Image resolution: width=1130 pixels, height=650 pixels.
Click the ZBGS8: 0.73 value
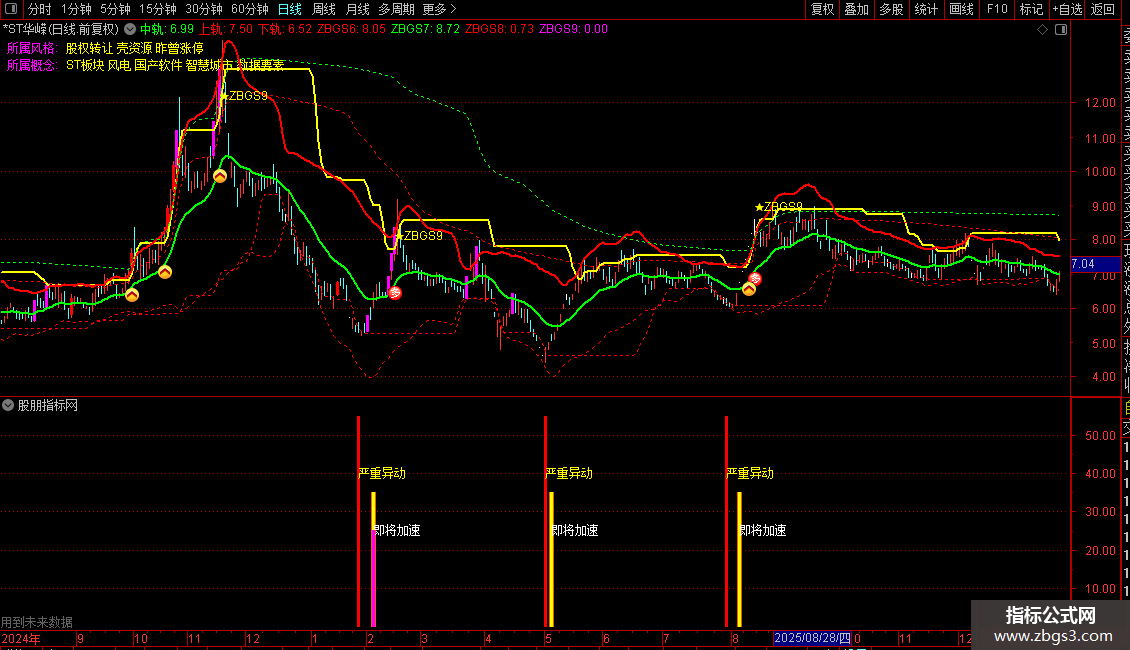[499, 29]
